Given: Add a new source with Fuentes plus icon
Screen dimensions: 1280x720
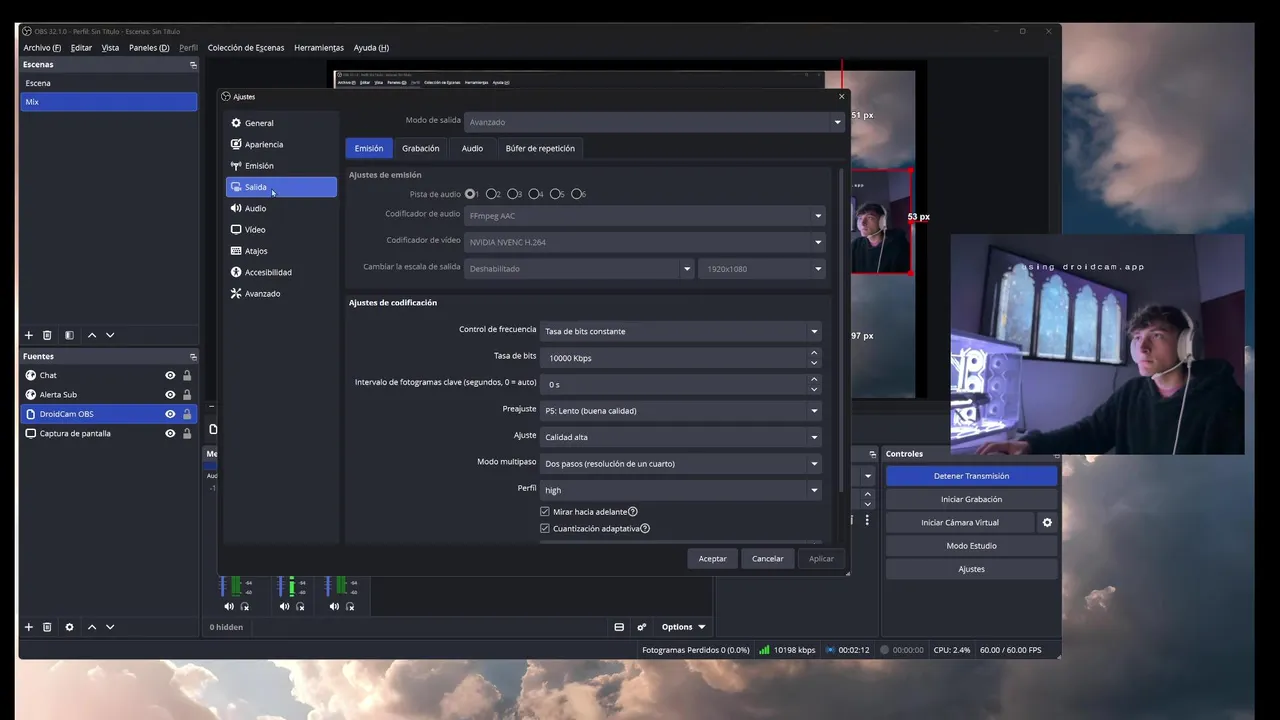Looking at the screenshot, I should coord(29,627).
